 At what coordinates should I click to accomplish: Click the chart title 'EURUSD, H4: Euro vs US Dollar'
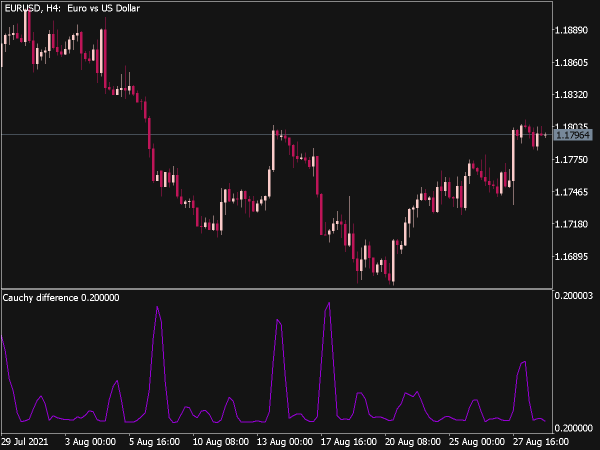click(x=72, y=8)
